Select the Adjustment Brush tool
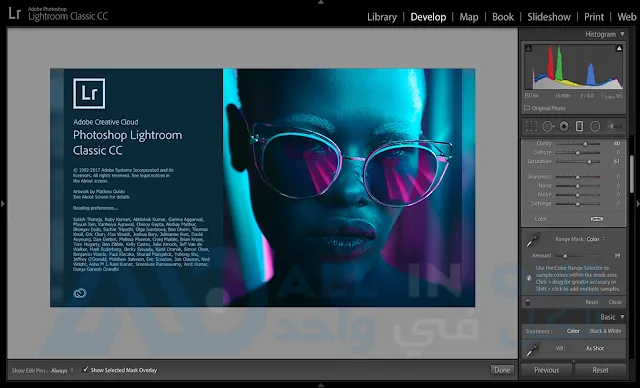The width and height of the screenshot is (640, 388). 615,126
